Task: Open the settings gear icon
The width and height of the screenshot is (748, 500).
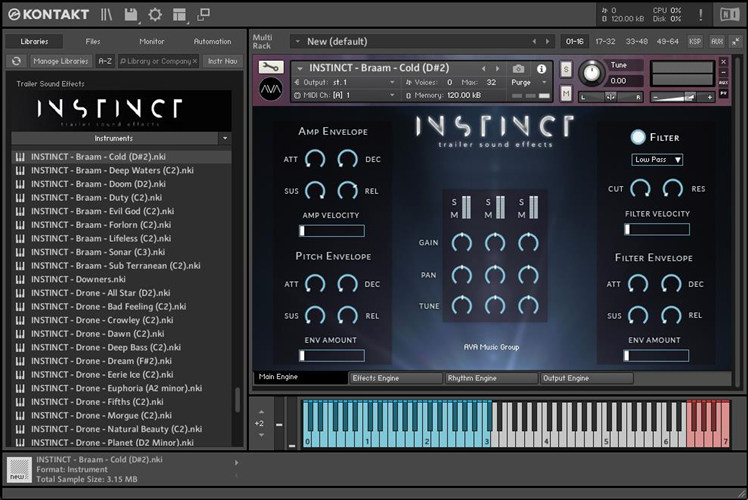Action: (x=155, y=15)
